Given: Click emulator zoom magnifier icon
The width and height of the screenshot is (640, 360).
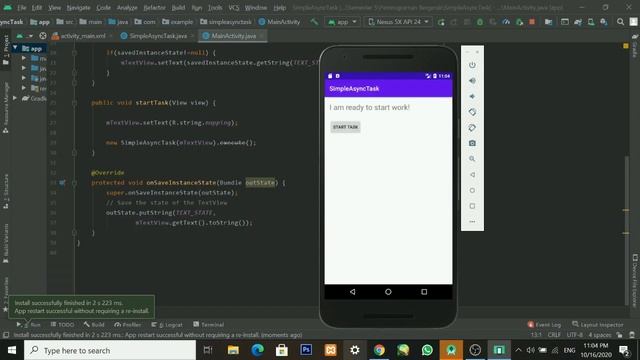Looking at the screenshot, I should [472, 159].
